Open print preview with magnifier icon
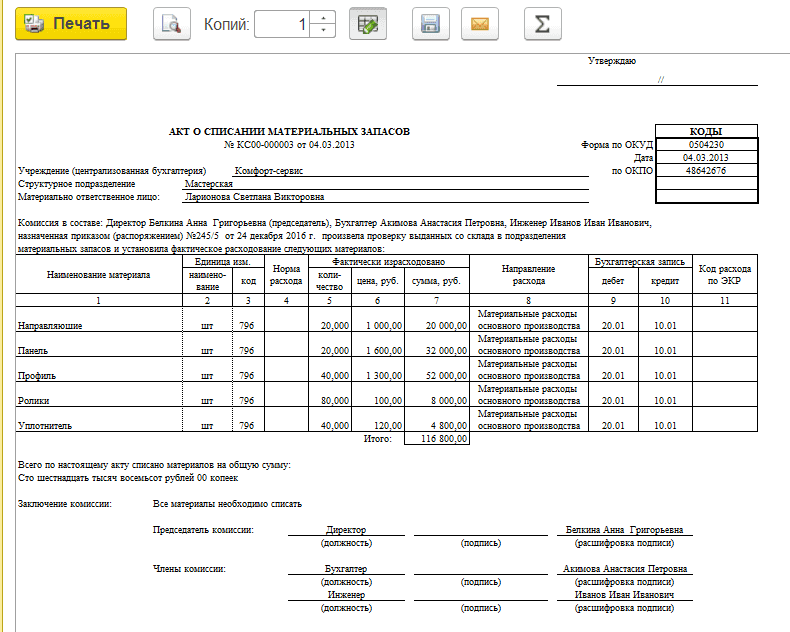The width and height of the screenshot is (790, 632). 172,24
